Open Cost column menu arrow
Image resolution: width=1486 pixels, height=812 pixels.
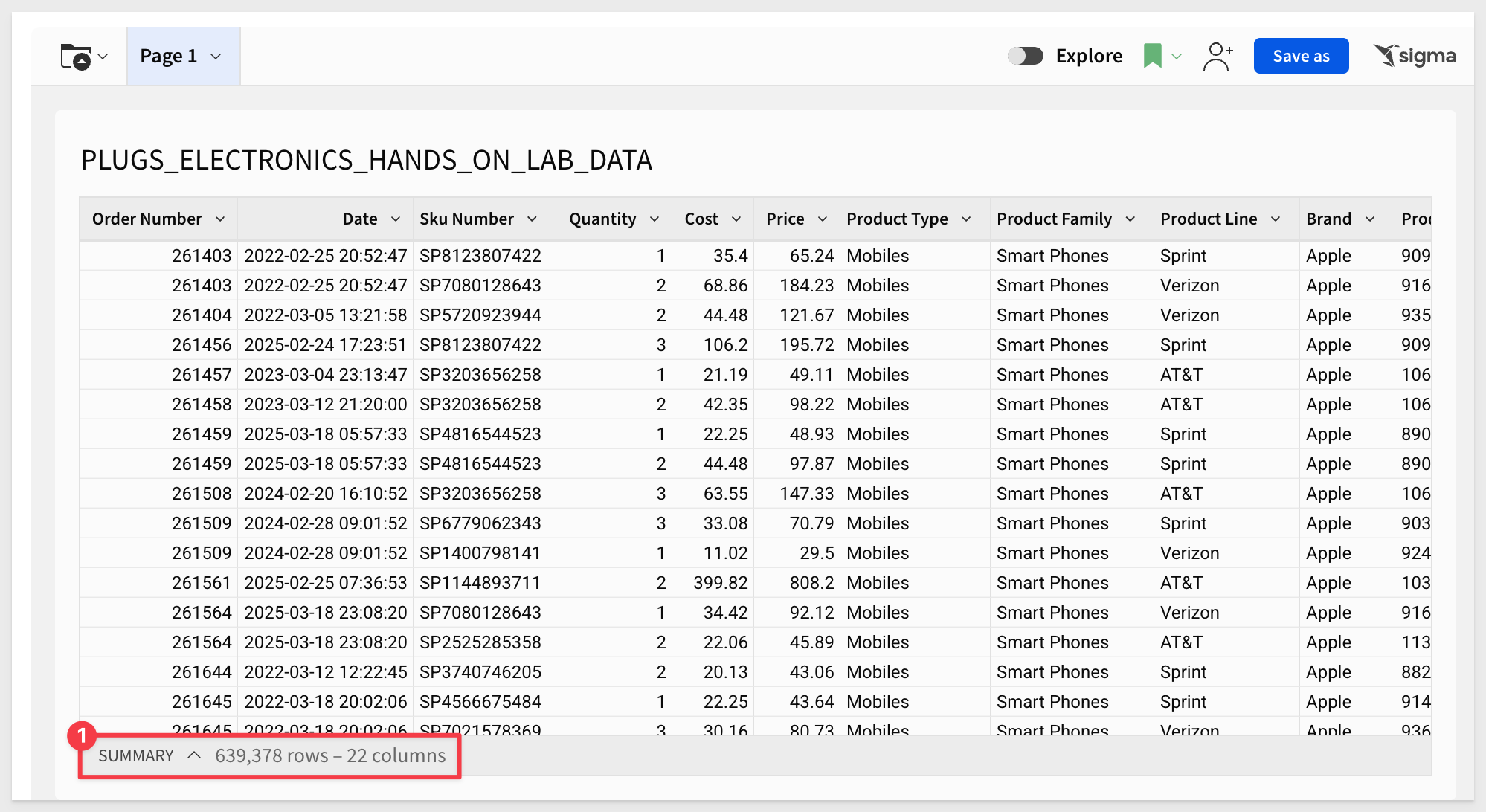[x=736, y=219]
